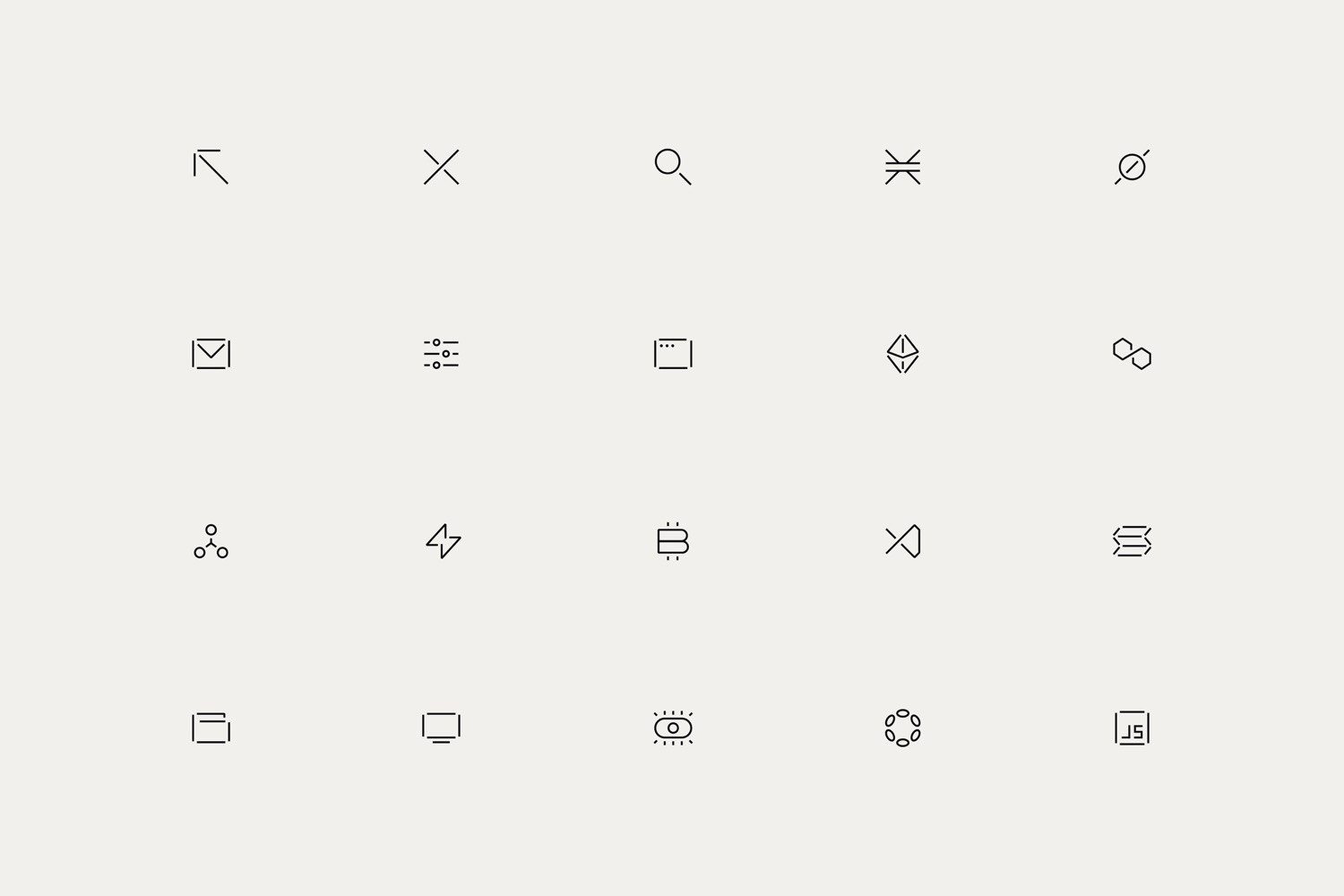1344x896 pixels.
Task: Click the three connected circles node icon
Action: [x=211, y=541]
